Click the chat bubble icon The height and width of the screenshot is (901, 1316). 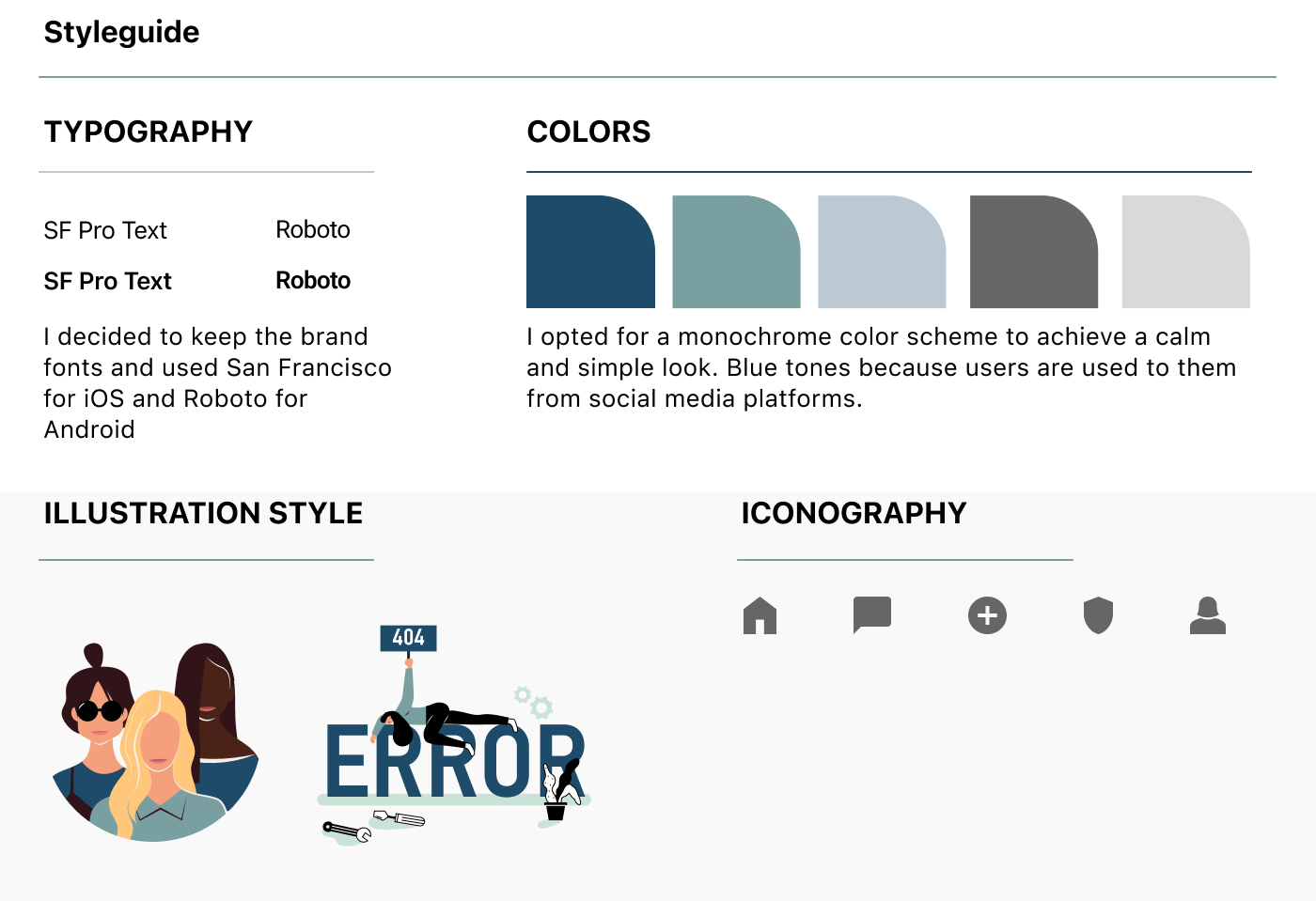pyautogui.click(x=871, y=614)
